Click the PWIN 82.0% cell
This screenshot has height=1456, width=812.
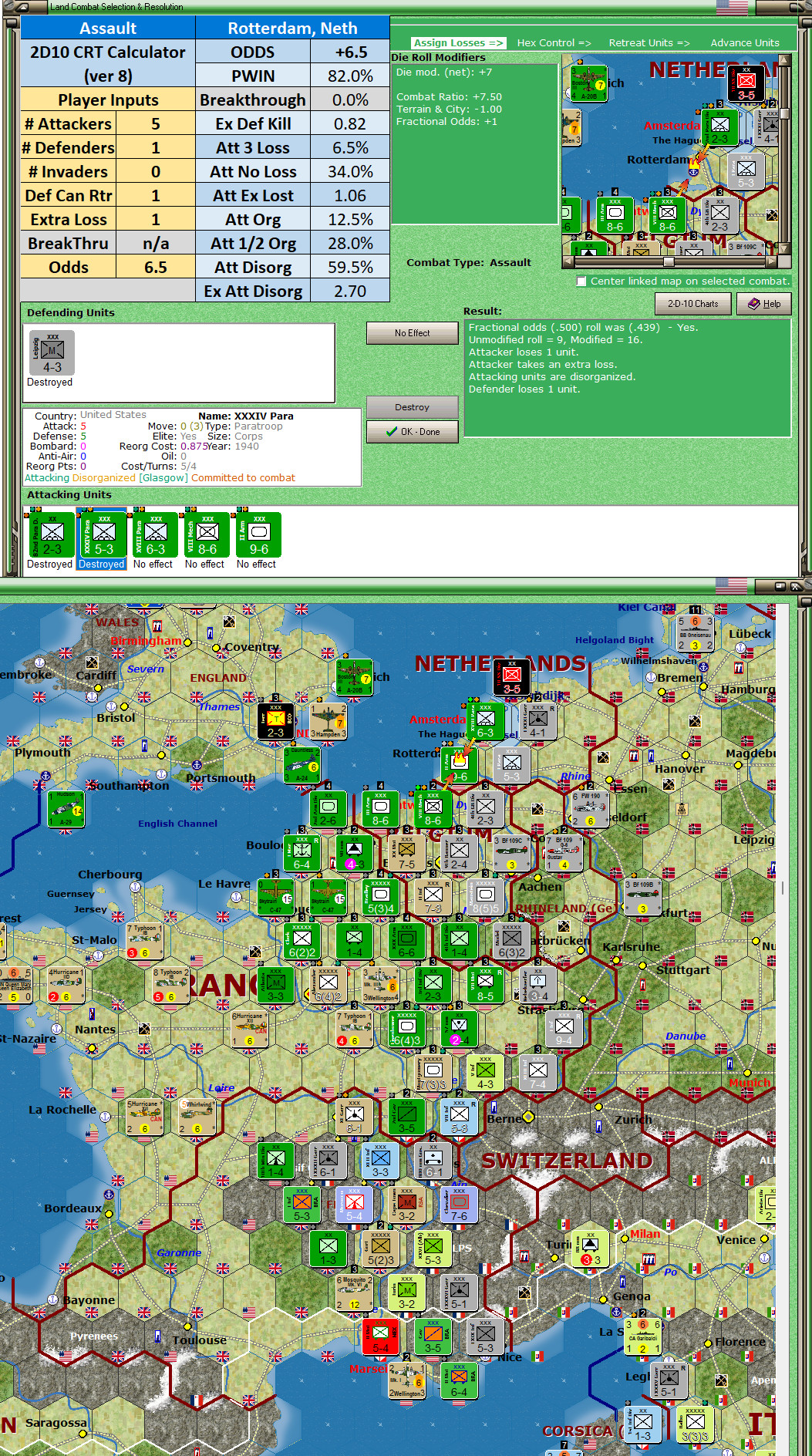[x=350, y=76]
